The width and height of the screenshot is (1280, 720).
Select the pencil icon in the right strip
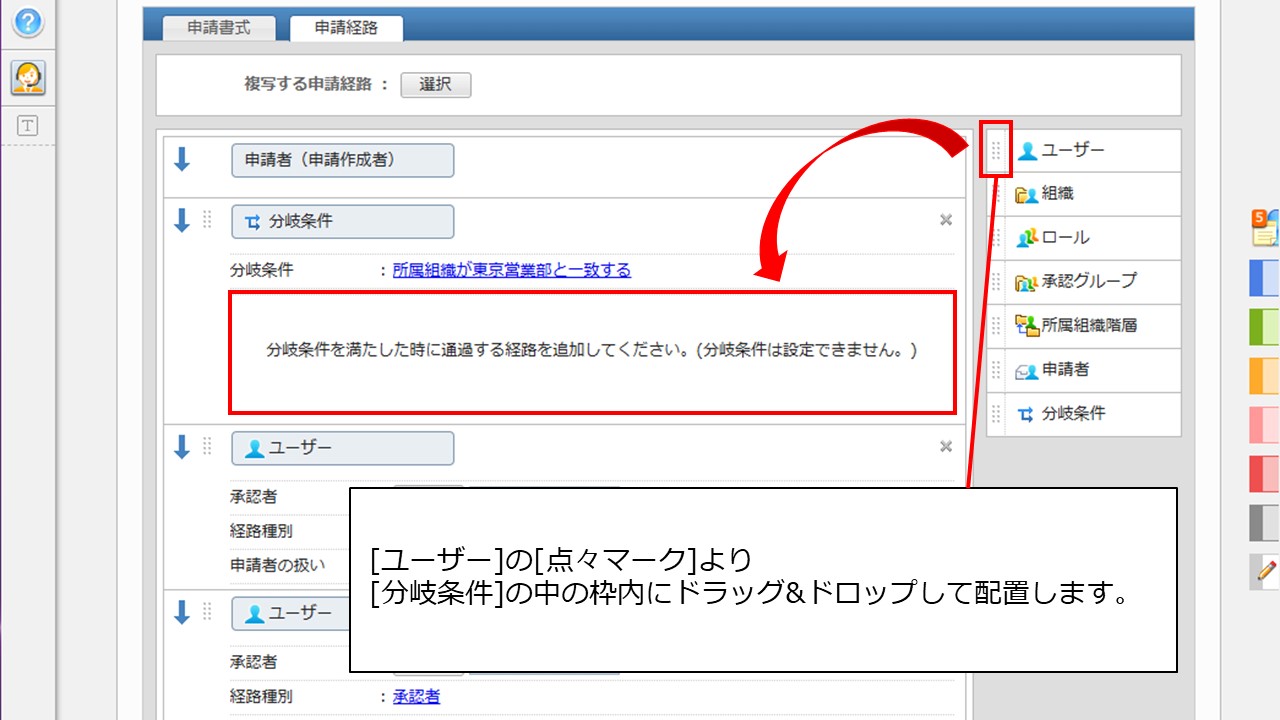click(x=1265, y=571)
